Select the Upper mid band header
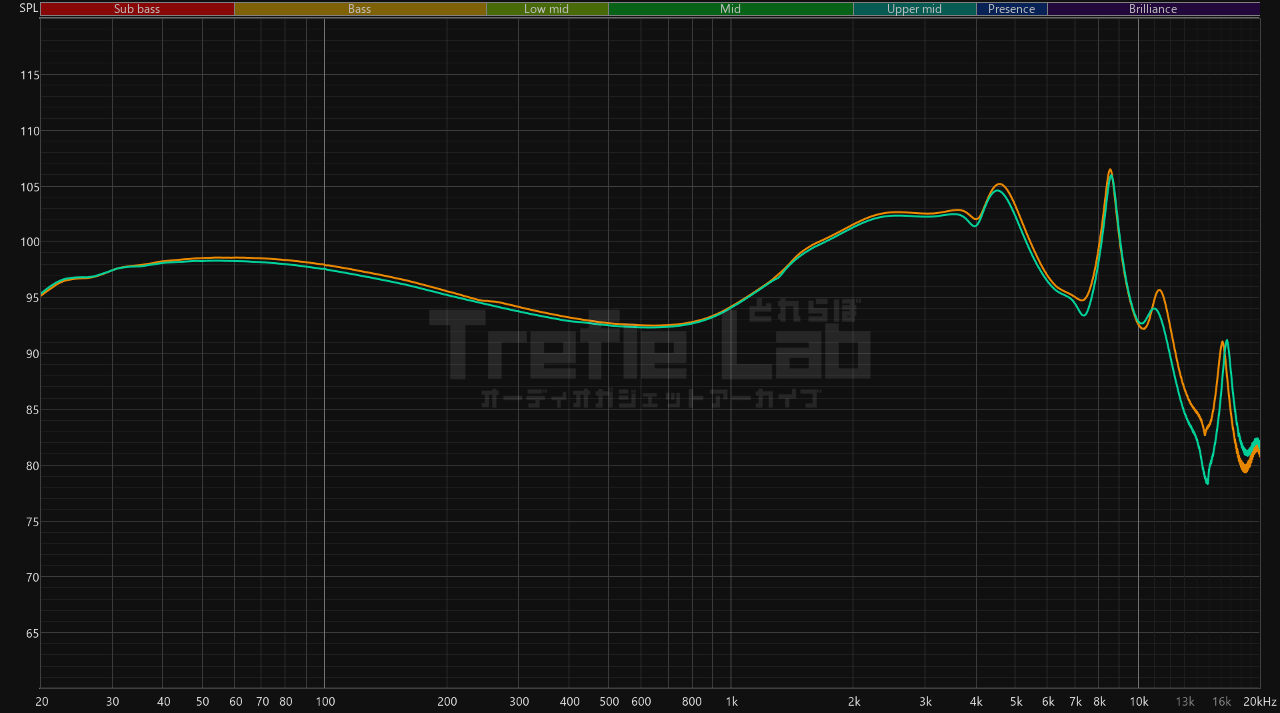This screenshot has width=1280, height=713. coord(914,8)
